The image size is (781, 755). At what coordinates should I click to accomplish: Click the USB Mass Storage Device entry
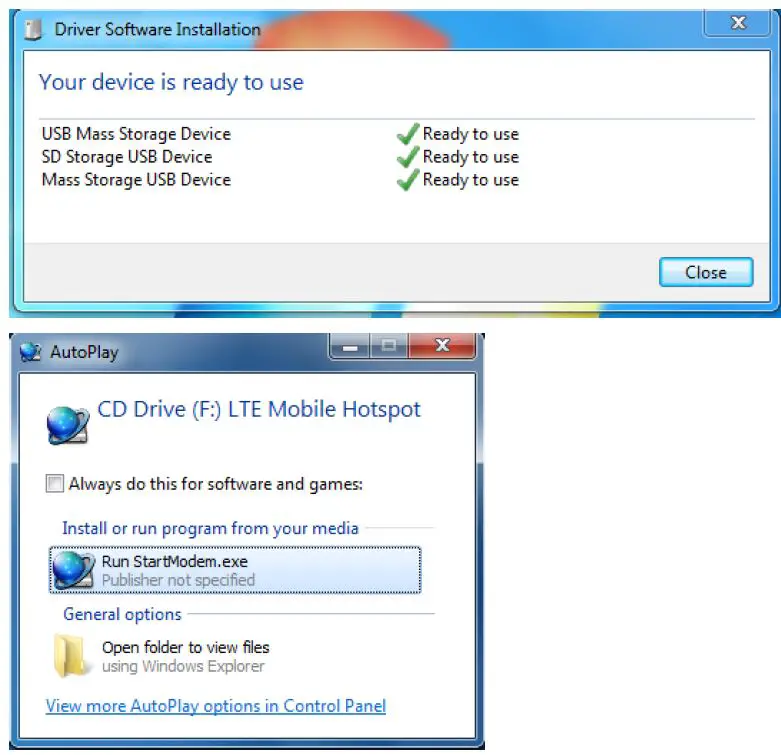point(136,133)
